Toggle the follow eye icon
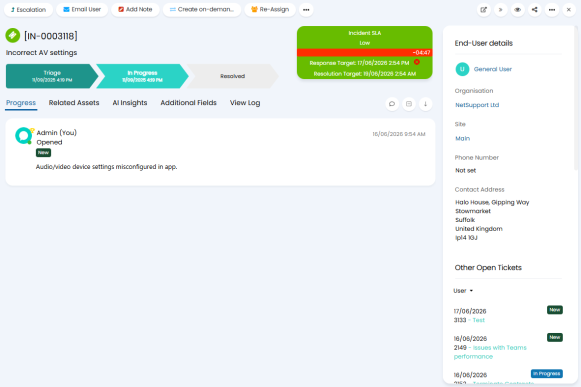The height and width of the screenshot is (387, 581). point(518,10)
